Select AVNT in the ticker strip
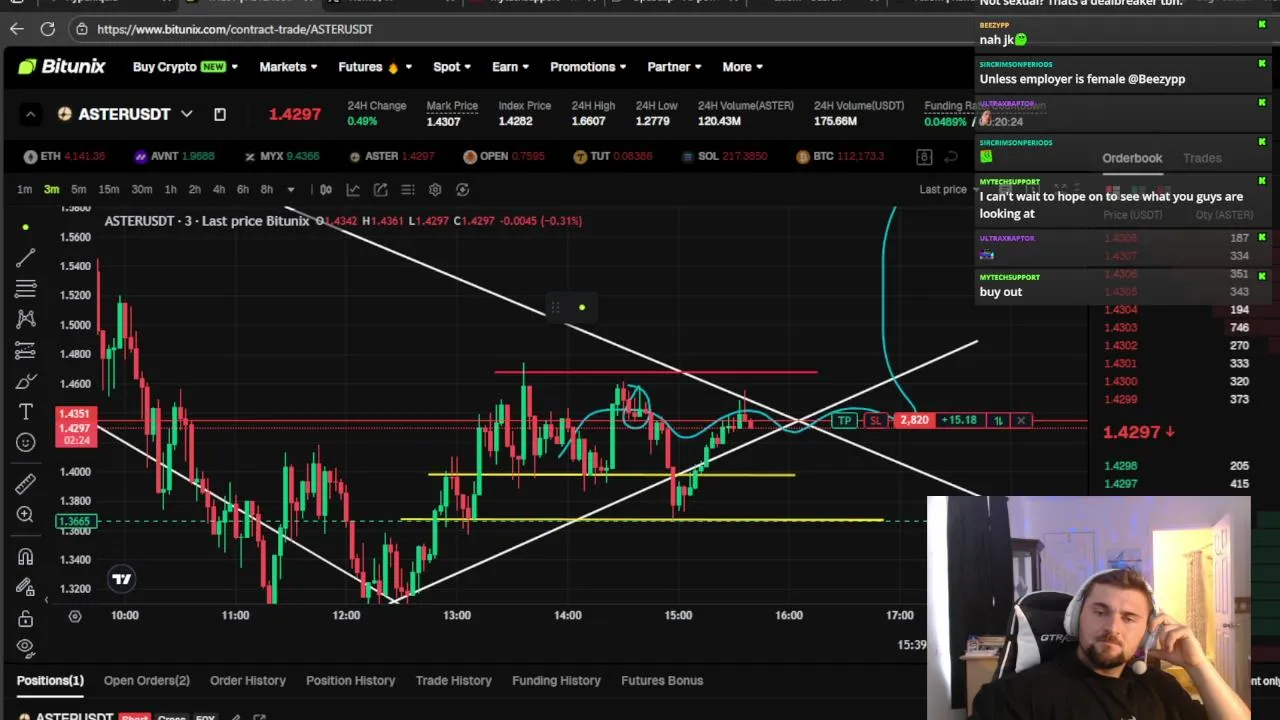The height and width of the screenshot is (720, 1280). 174,156
